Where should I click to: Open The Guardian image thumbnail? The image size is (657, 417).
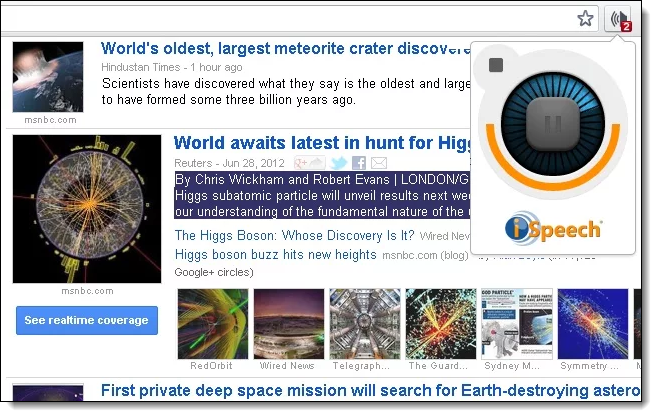point(441,324)
